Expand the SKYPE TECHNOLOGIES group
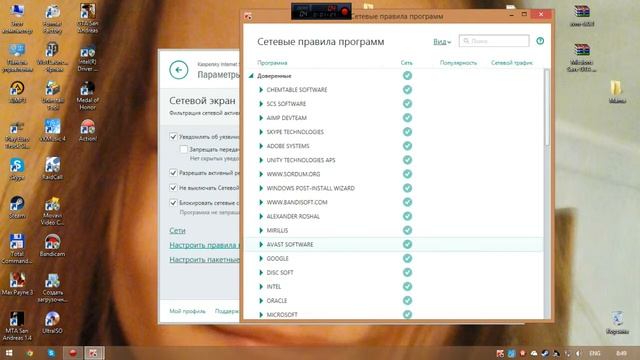The height and width of the screenshot is (360, 640). [261, 132]
